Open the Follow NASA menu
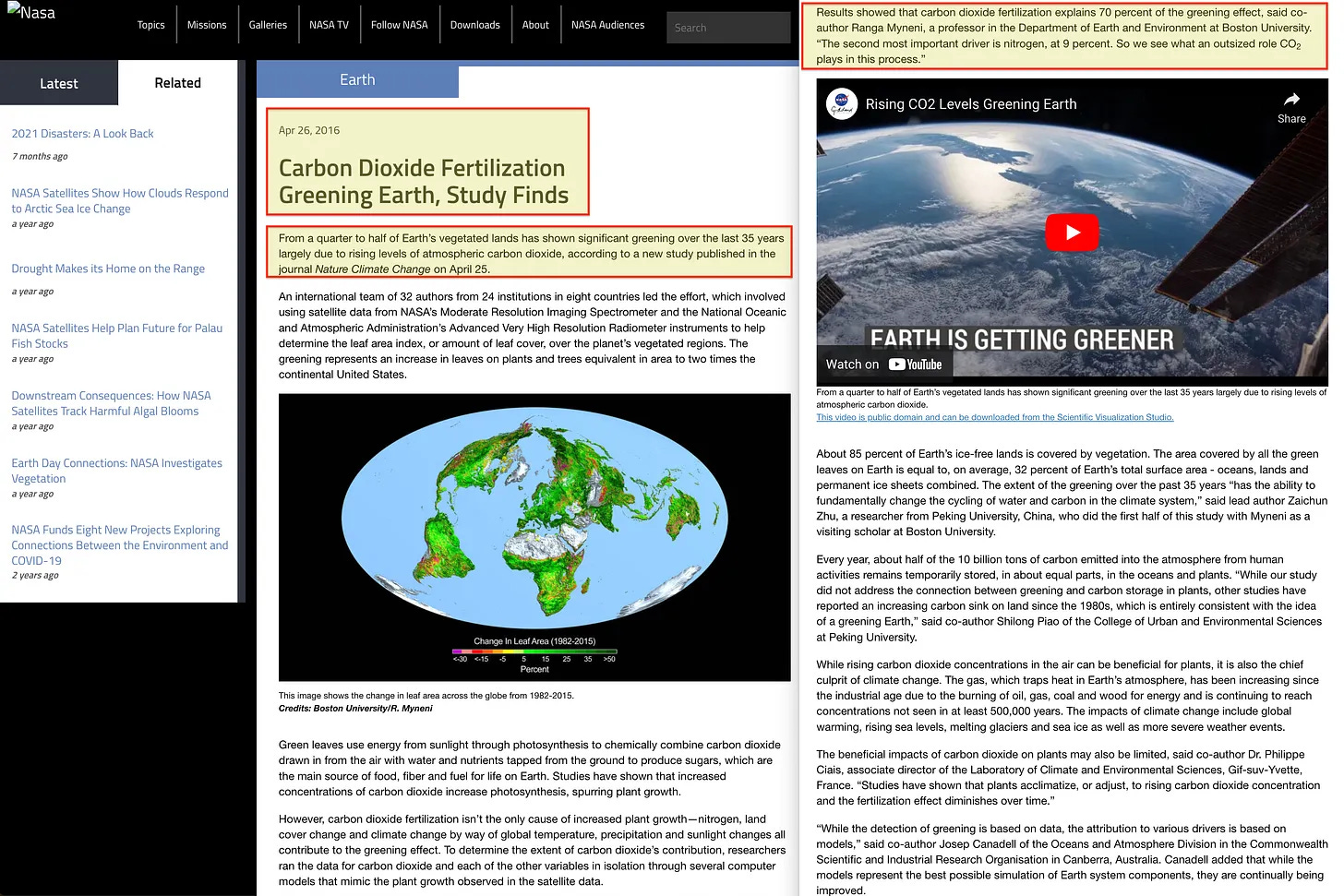This screenshot has width=1344, height=896. click(400, 25)
